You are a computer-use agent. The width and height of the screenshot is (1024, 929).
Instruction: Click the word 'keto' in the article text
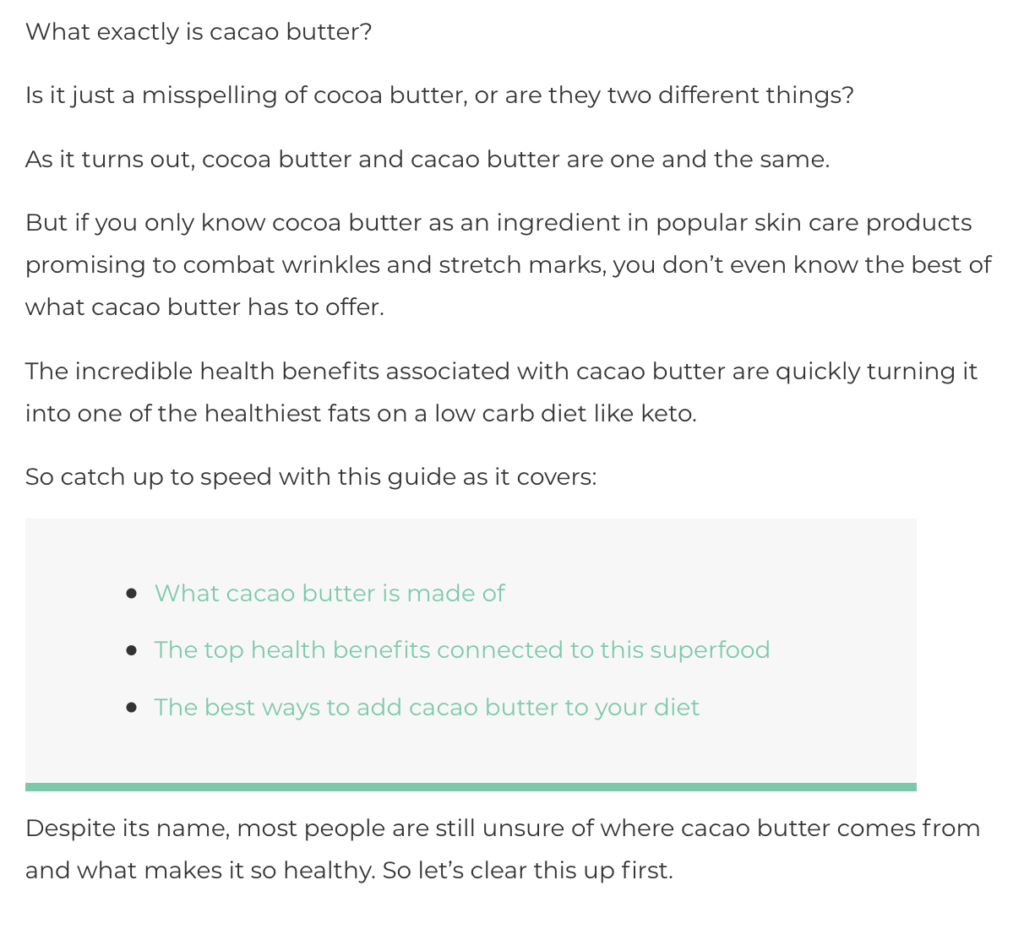click(x=666, y=414)
